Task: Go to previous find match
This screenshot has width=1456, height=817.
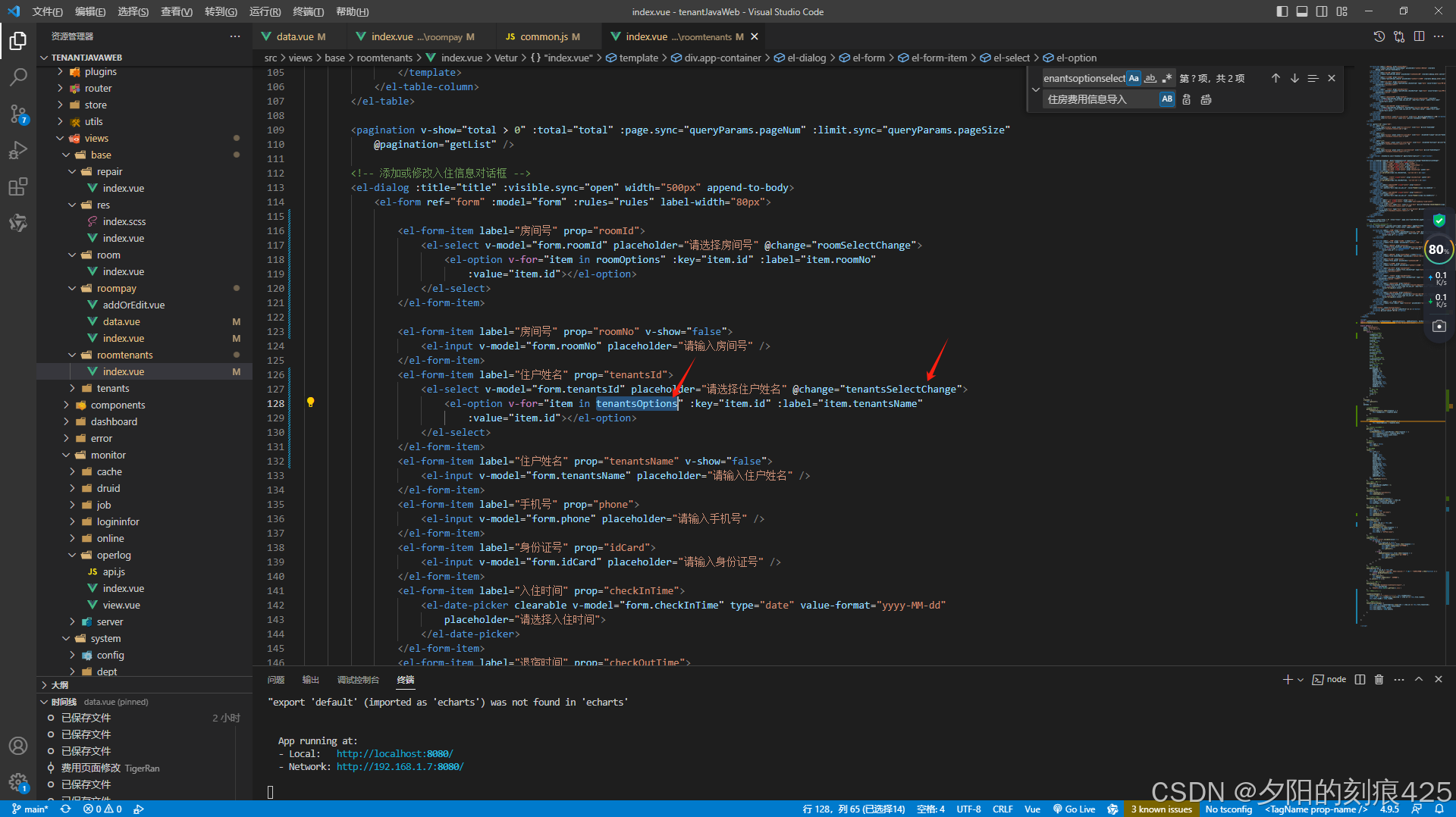Action: pos(1276,78)
